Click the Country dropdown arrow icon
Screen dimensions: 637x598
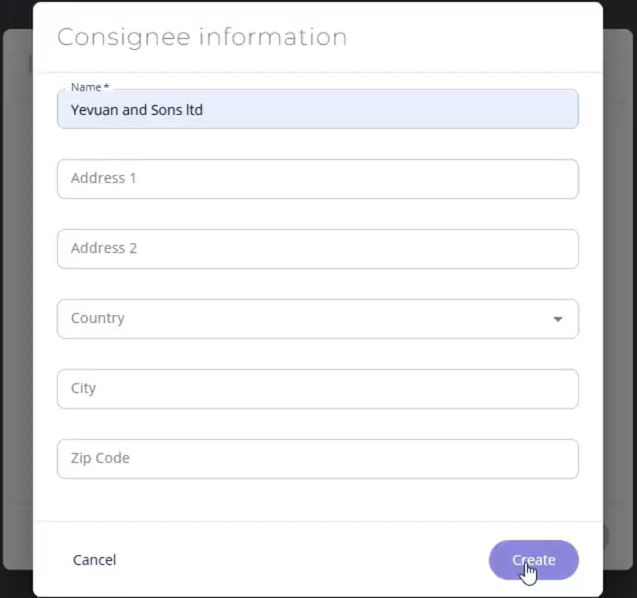tap(558, 319)
